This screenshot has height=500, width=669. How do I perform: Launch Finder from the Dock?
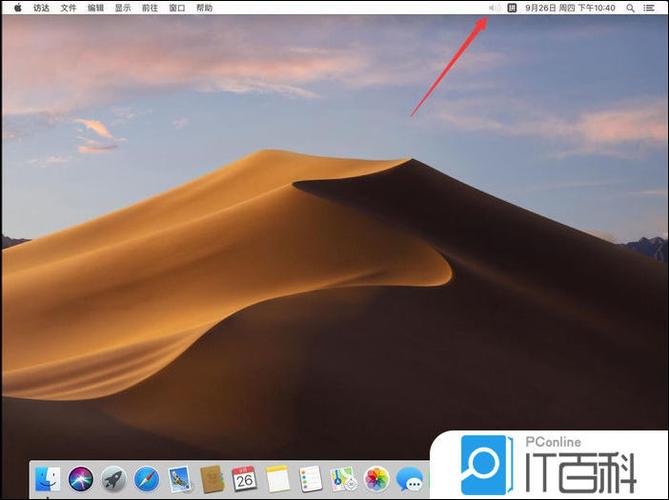click(x=47, y=479)
